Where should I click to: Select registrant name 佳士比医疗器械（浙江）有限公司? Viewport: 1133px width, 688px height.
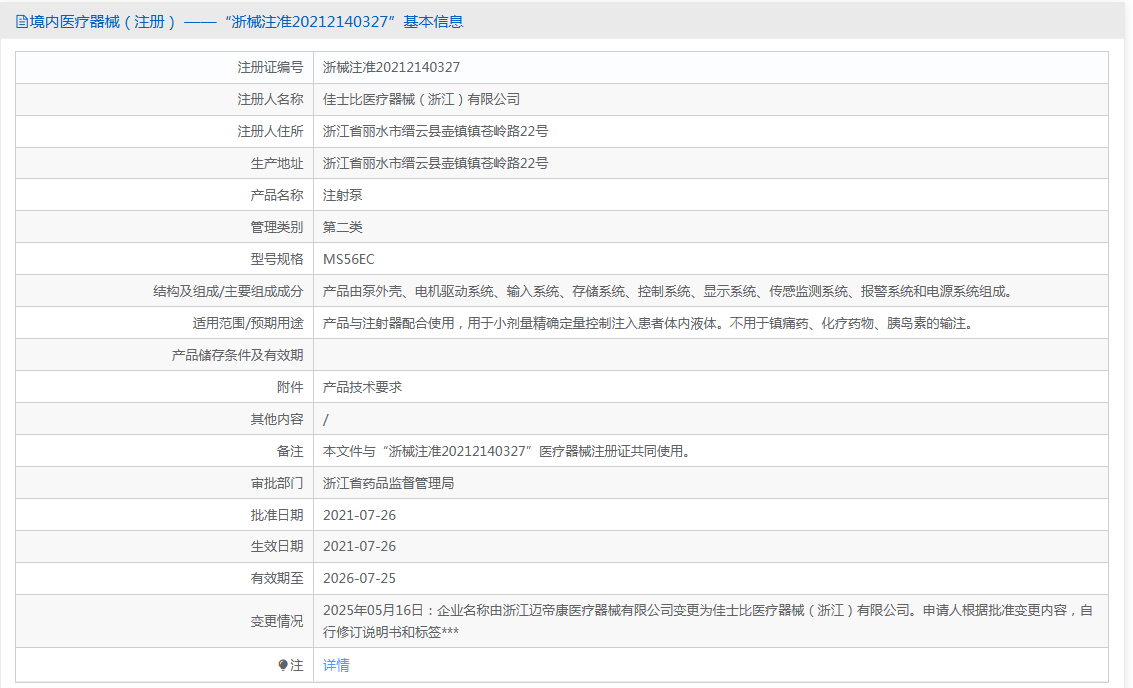[x=421, y=99]
